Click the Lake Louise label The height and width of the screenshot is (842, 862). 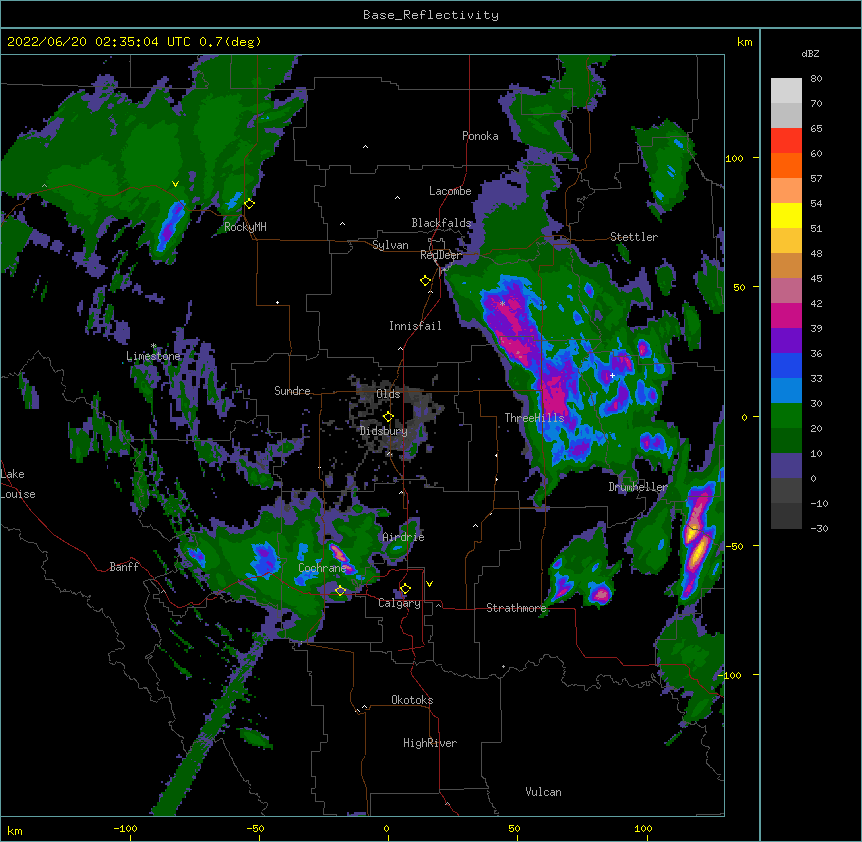18,484
